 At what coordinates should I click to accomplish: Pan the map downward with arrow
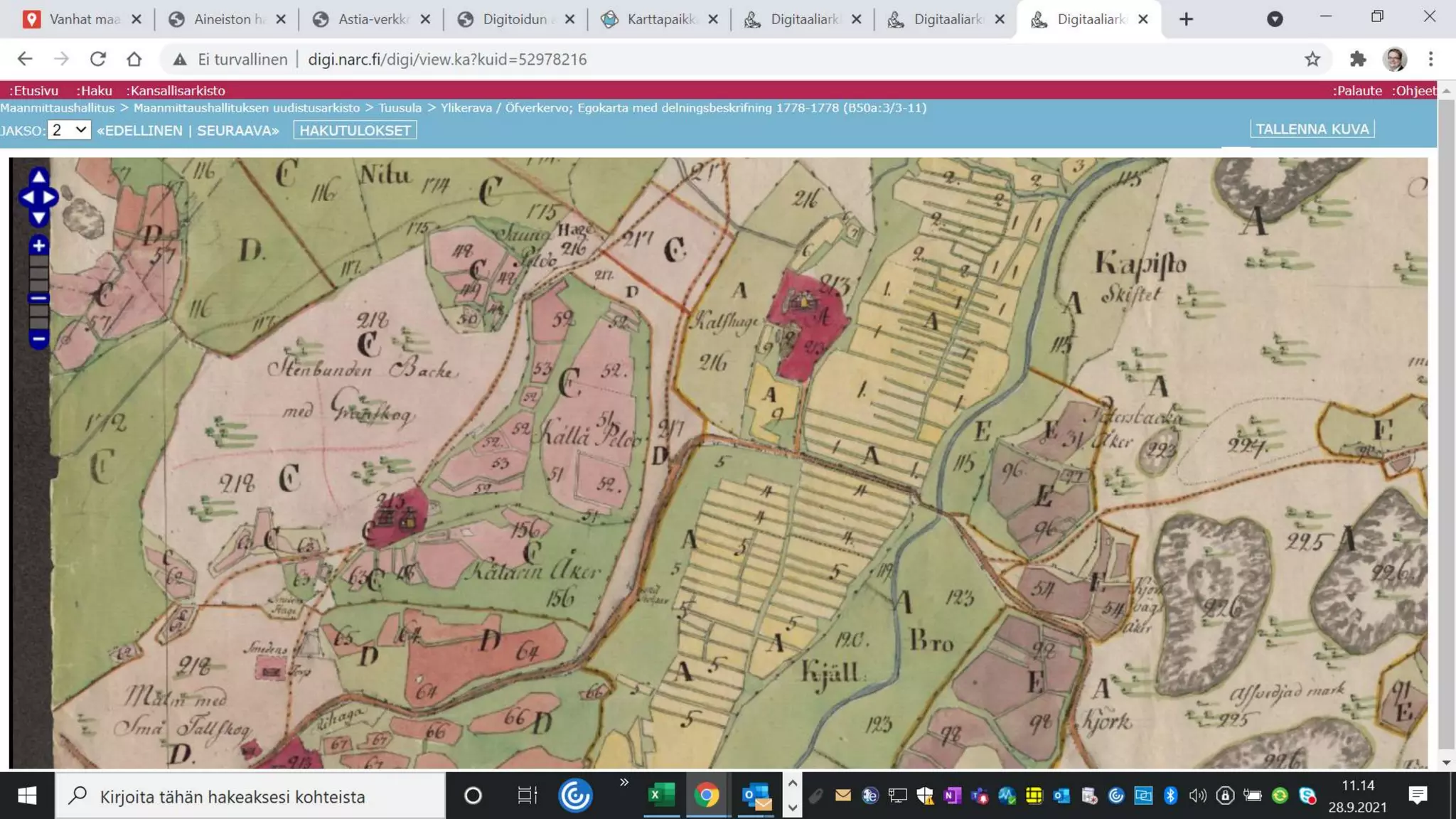[38, 218]
